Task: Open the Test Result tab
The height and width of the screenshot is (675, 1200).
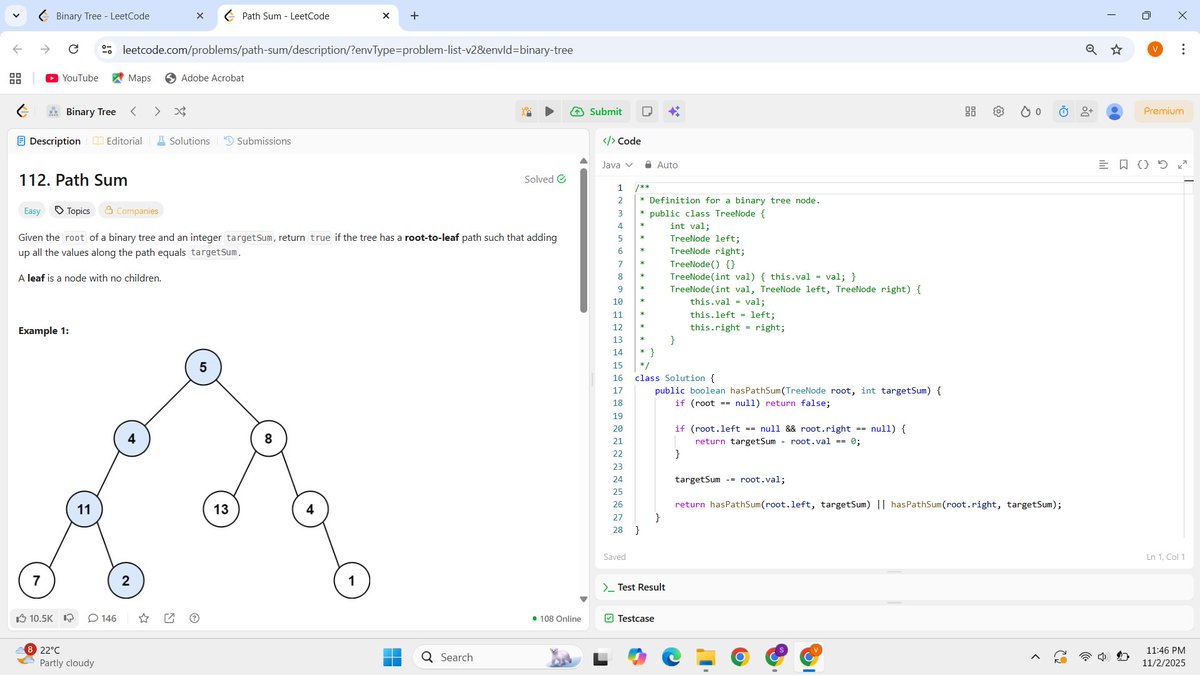Action: (x=633, y=587)
